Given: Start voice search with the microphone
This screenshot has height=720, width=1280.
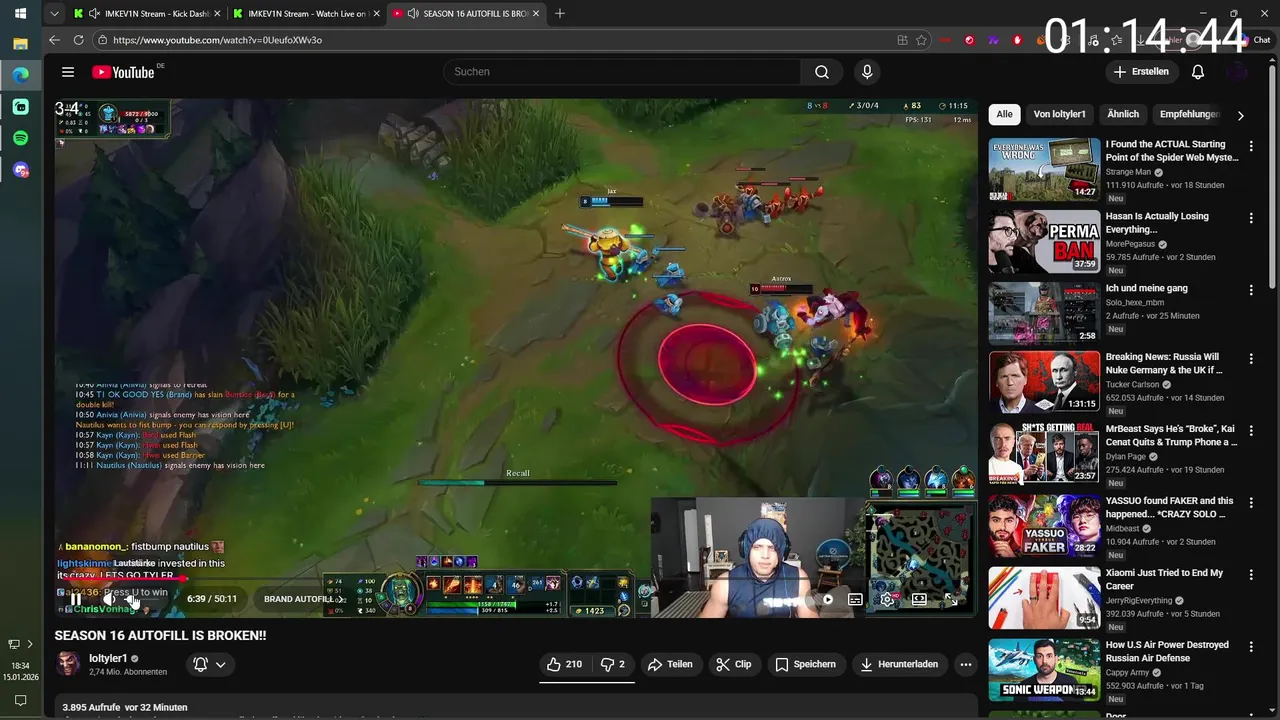Looking at the screenshot, I should coord(867,72).
